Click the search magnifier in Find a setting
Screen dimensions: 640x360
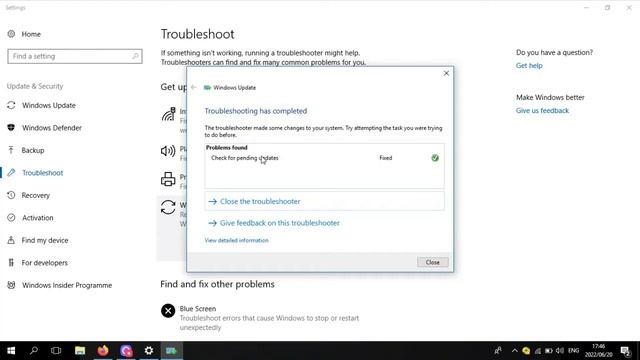point(135,56)
